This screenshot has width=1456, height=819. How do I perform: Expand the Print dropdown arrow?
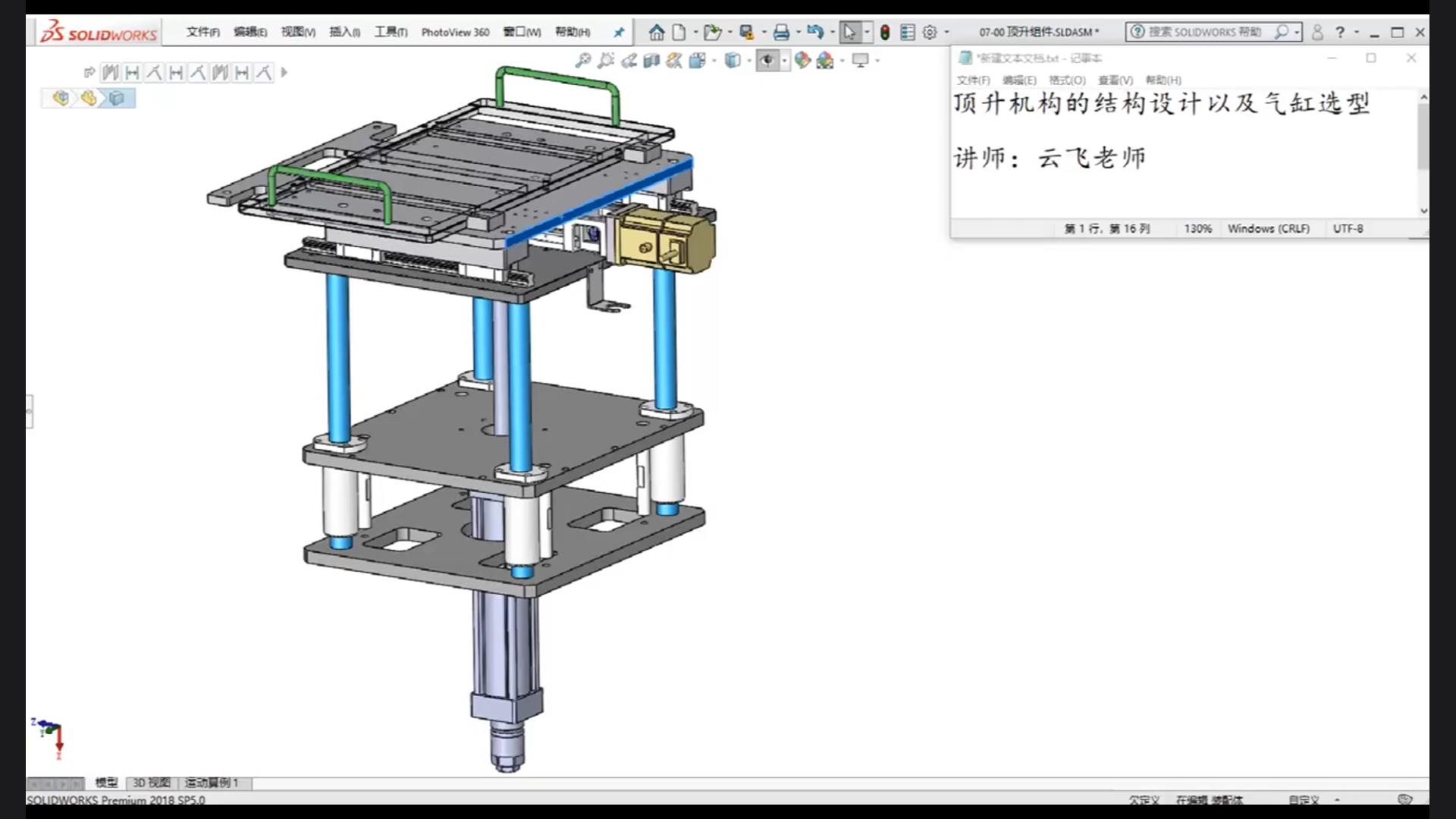(x=798, y=32)
